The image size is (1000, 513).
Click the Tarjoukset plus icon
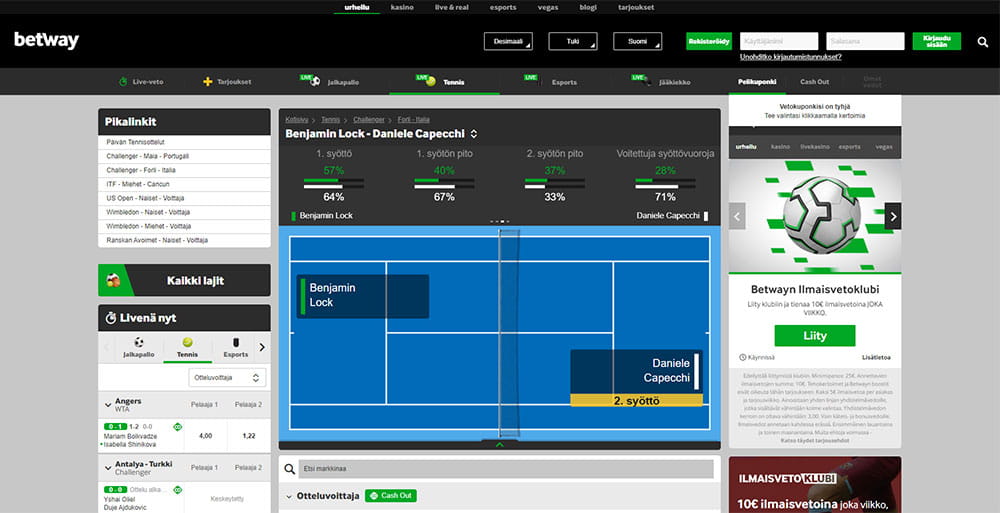click(207, 82)
